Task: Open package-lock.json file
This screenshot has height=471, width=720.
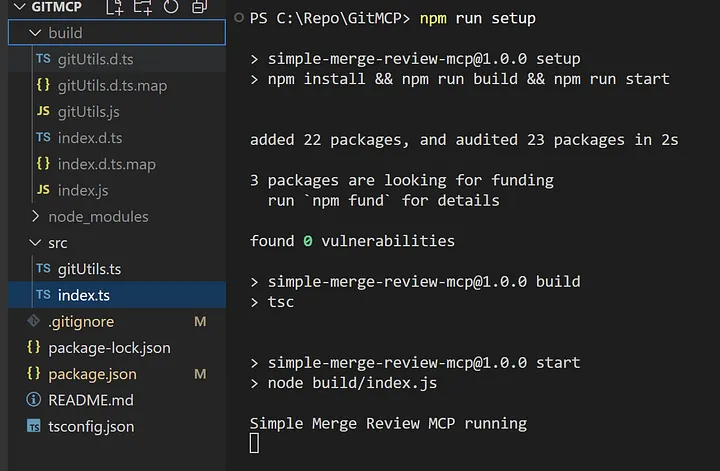Action: 109,348
